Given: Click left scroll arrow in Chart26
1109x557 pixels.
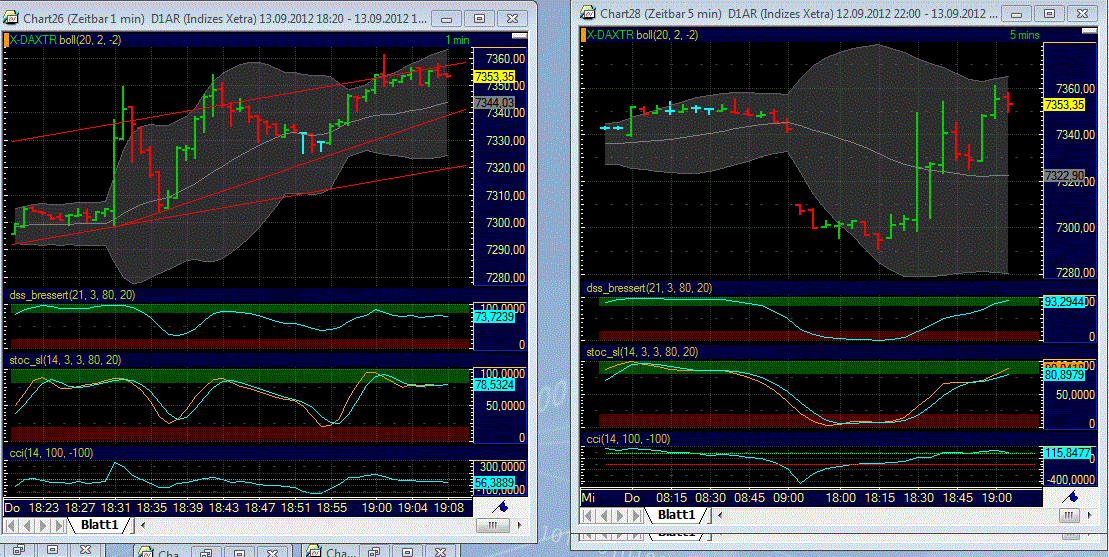Looking at the screenshot, I should pyautogui.click(x=144, y=526).
